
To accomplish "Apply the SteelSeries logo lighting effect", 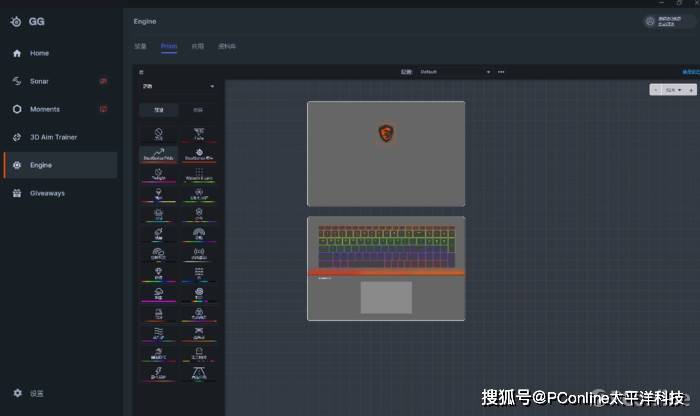I will 199,154.
